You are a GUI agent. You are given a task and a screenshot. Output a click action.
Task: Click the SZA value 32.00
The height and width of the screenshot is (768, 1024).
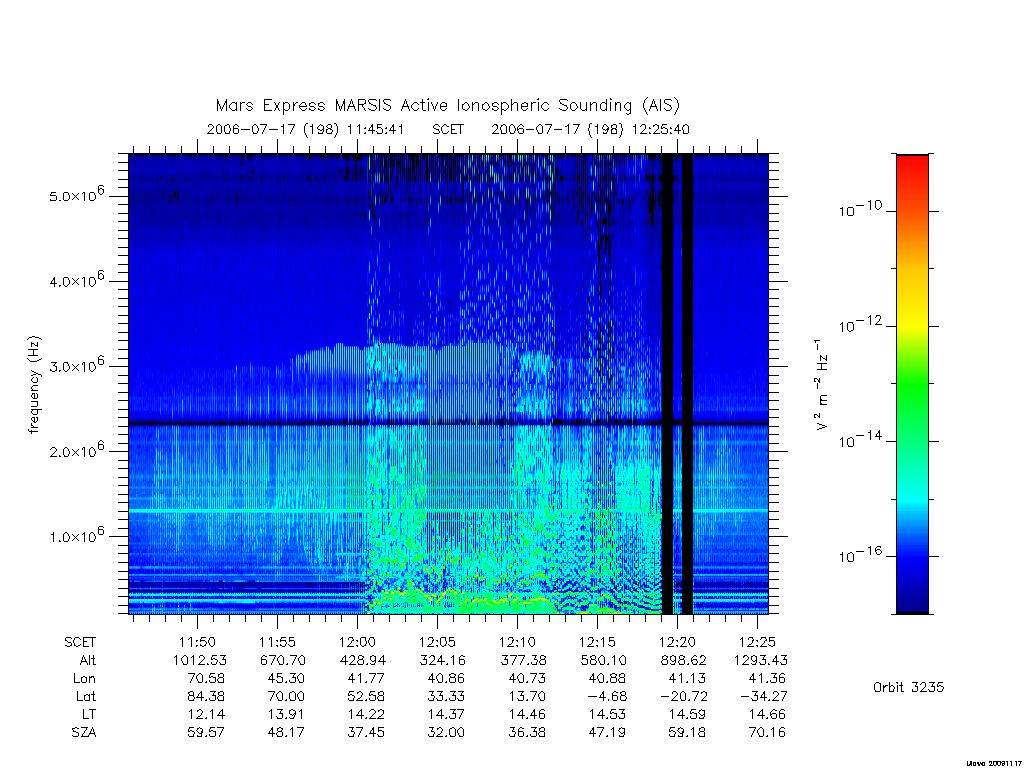pyautogui.click(x=446, y=733)
